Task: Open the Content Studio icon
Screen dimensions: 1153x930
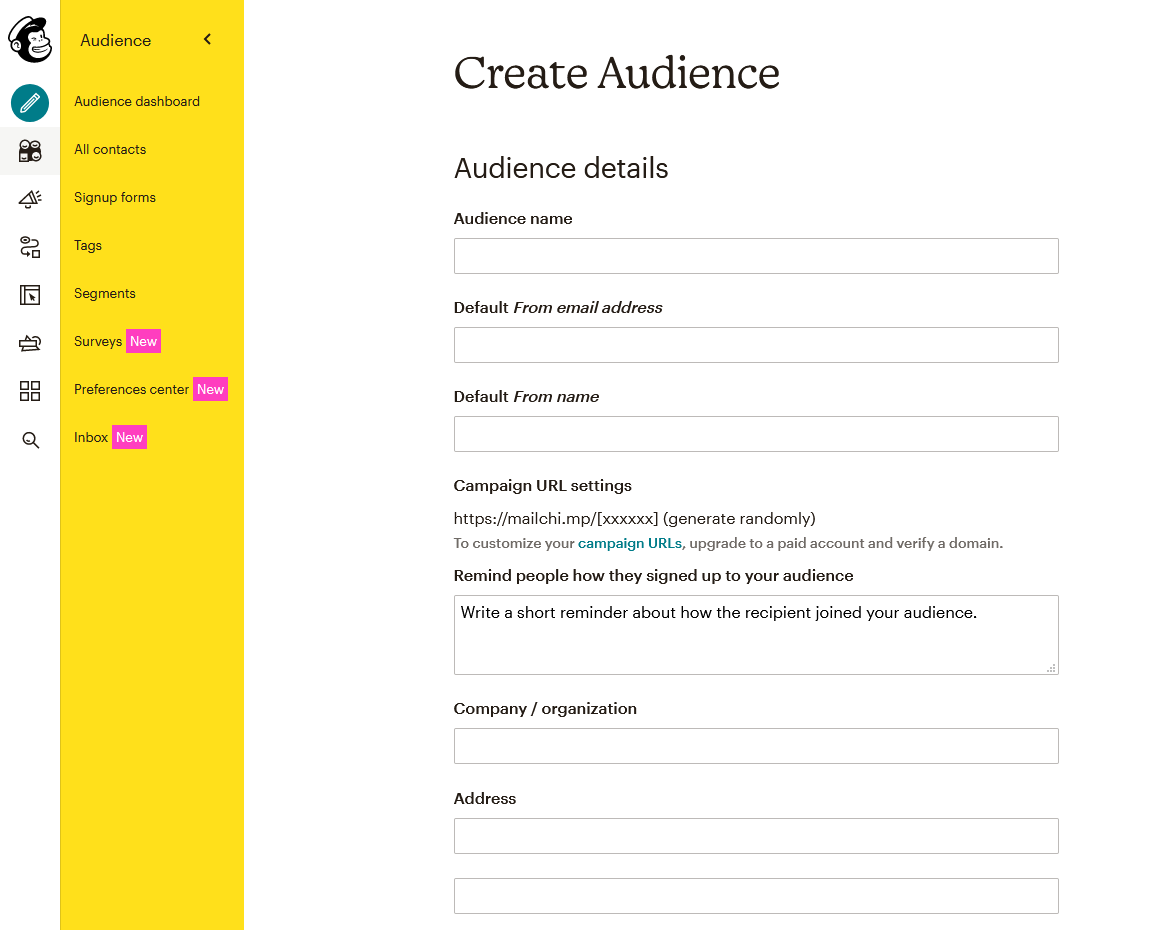Action: tap(29, 342)
